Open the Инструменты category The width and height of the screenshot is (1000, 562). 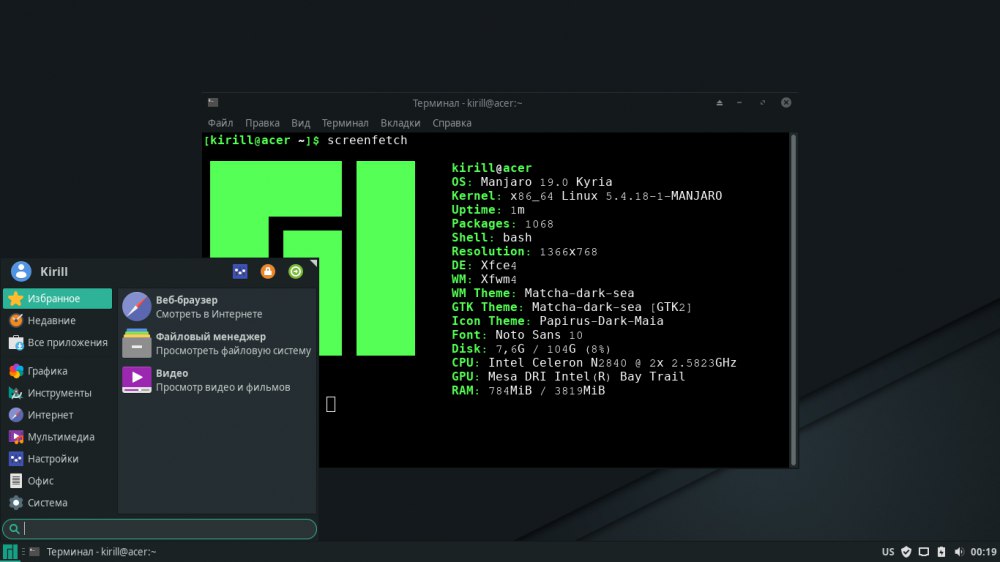(57, 393)
